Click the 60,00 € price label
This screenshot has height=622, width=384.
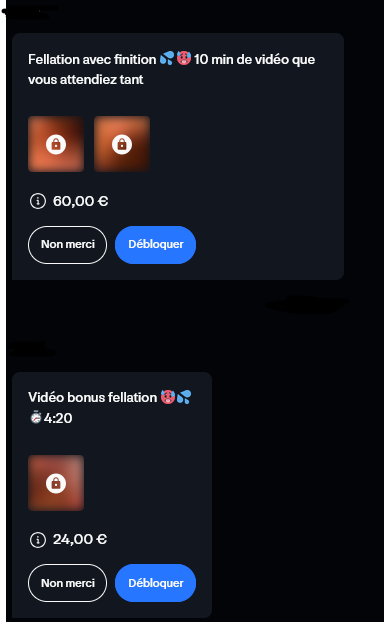81,202
